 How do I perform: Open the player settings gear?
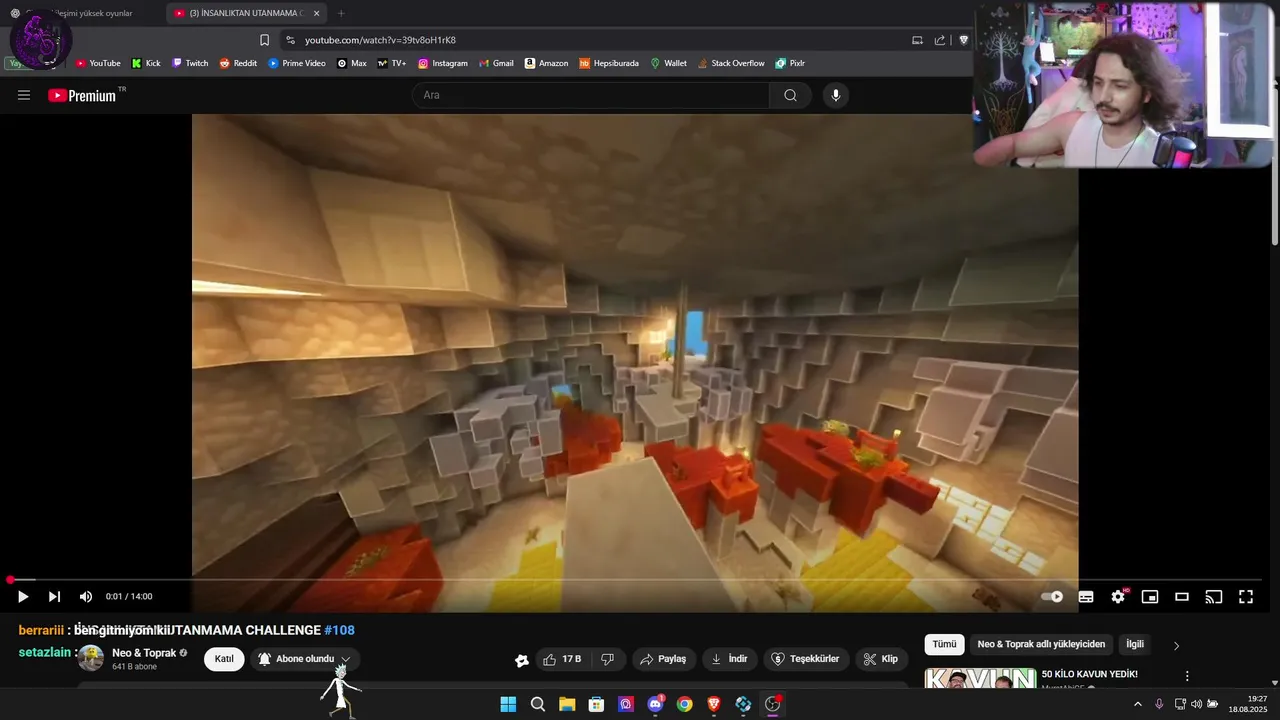click(1118, 597)
